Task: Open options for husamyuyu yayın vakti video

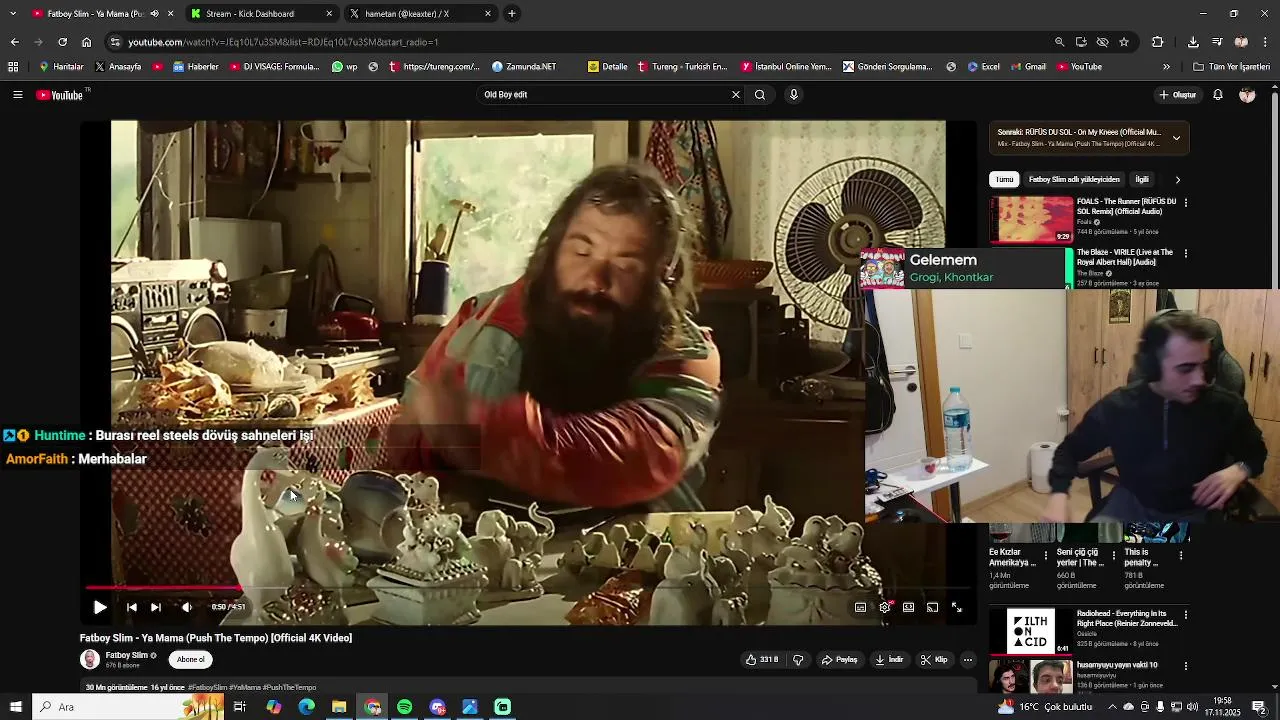Action: [1186, 666]
